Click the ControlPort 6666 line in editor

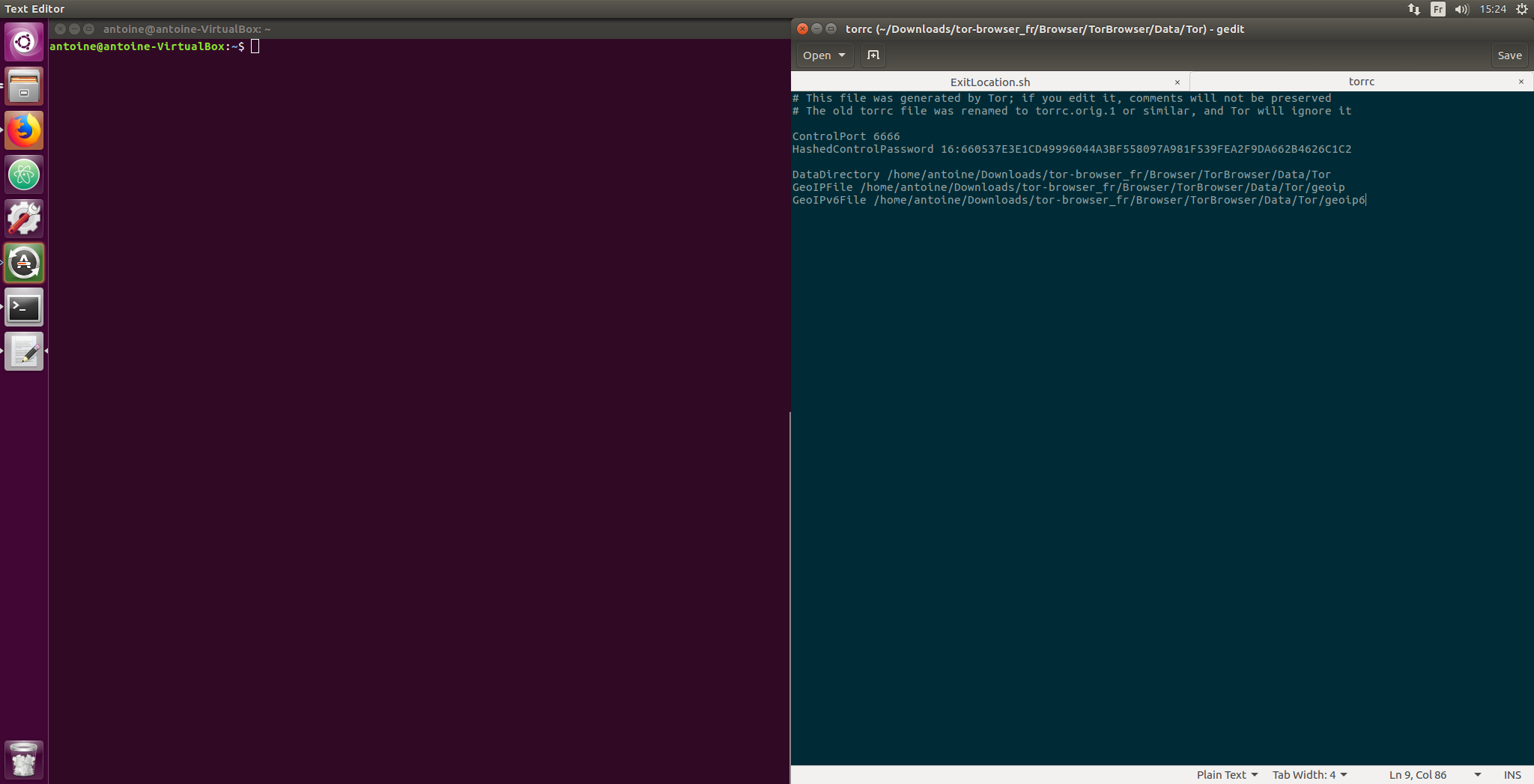846,136
